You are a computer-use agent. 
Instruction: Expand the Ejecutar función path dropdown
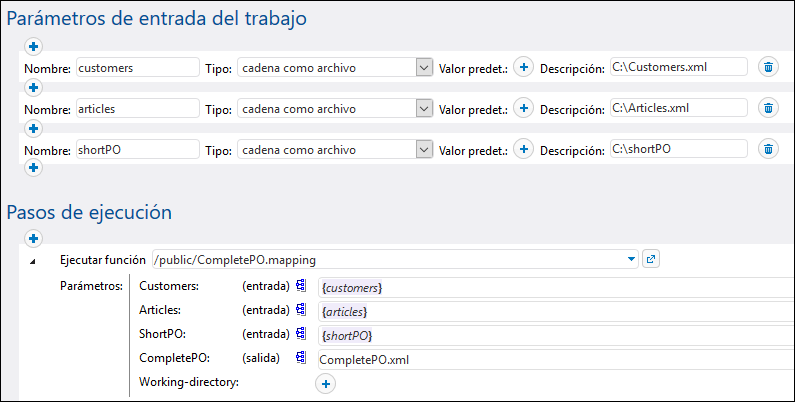pyautogui.click(x=631, y=260)
